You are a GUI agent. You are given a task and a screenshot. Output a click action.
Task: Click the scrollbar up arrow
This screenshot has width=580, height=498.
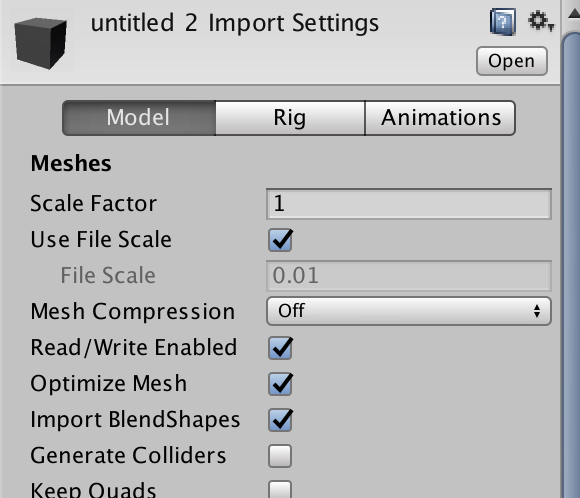[573, 14]
